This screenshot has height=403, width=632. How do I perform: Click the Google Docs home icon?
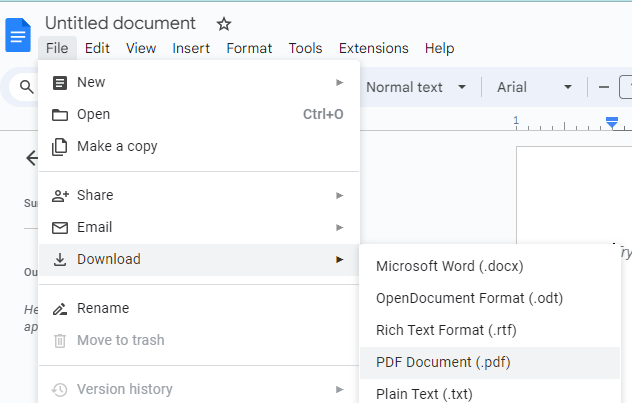[18, 35]
